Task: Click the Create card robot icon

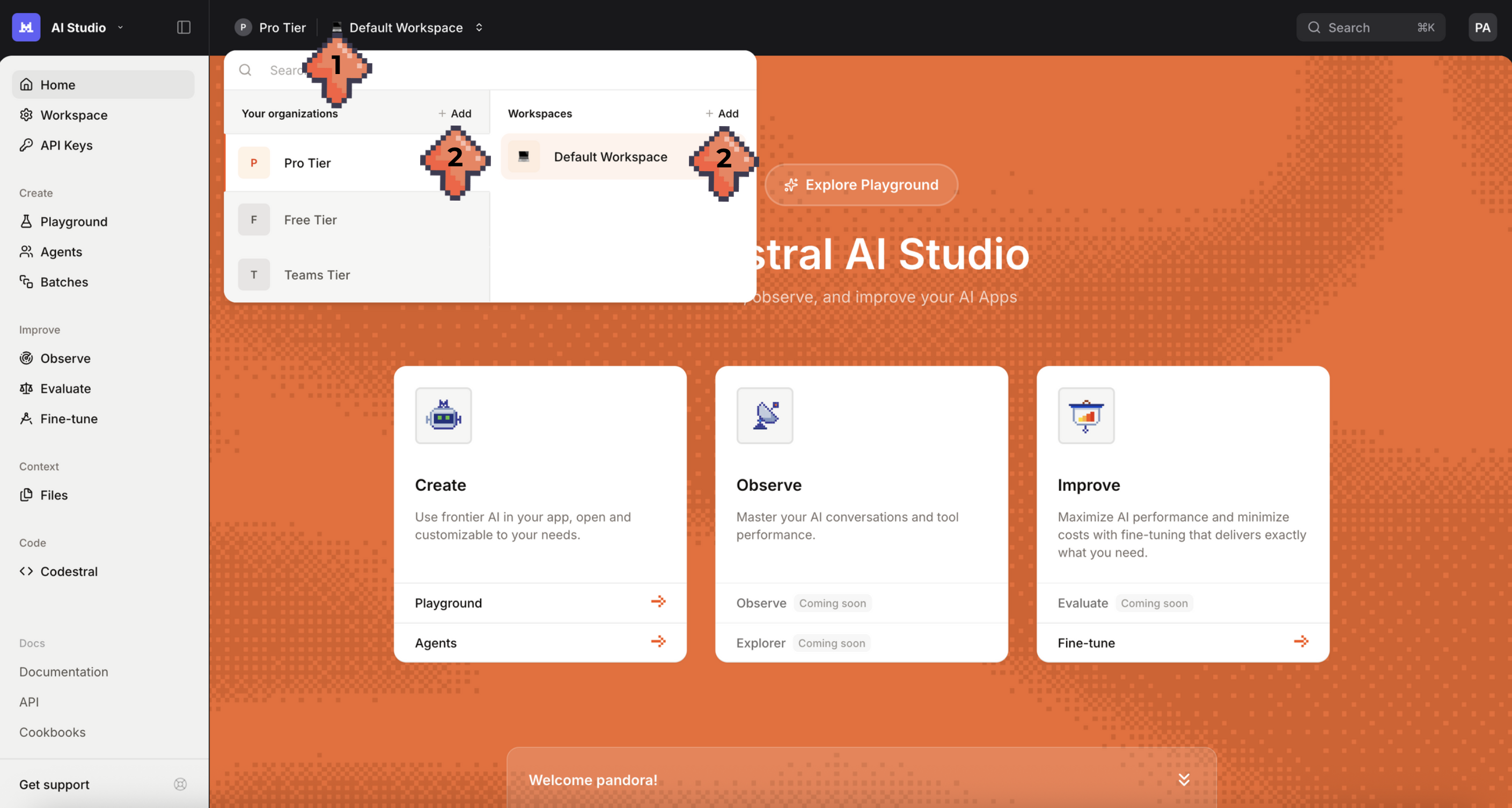Action: click(443, 415)
